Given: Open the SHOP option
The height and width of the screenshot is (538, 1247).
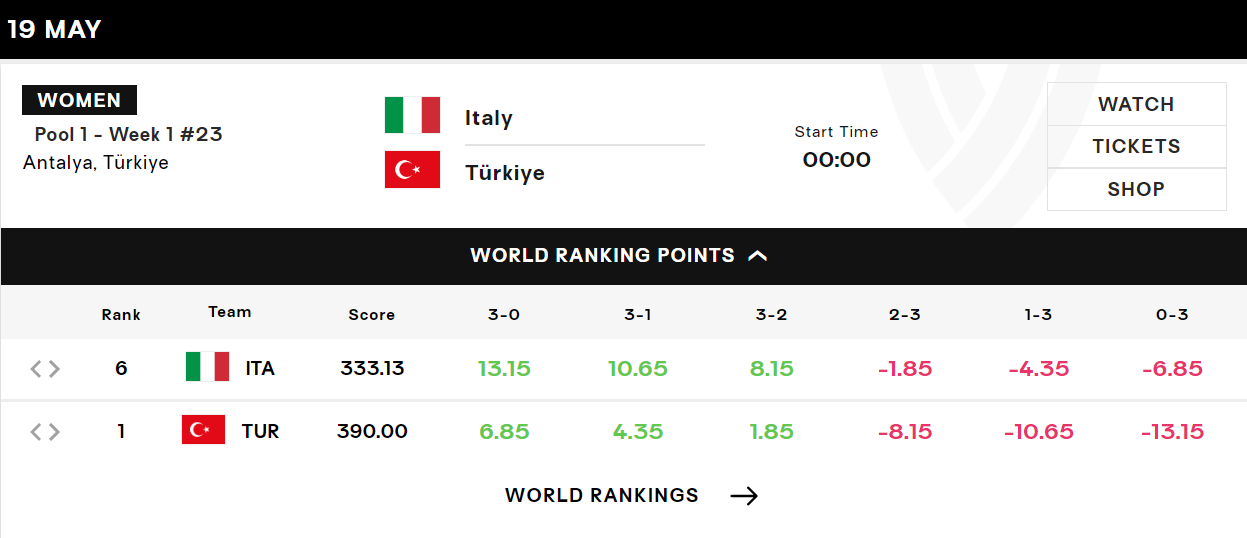Looking at the screenshot, I should click(x=1136, y=189).
